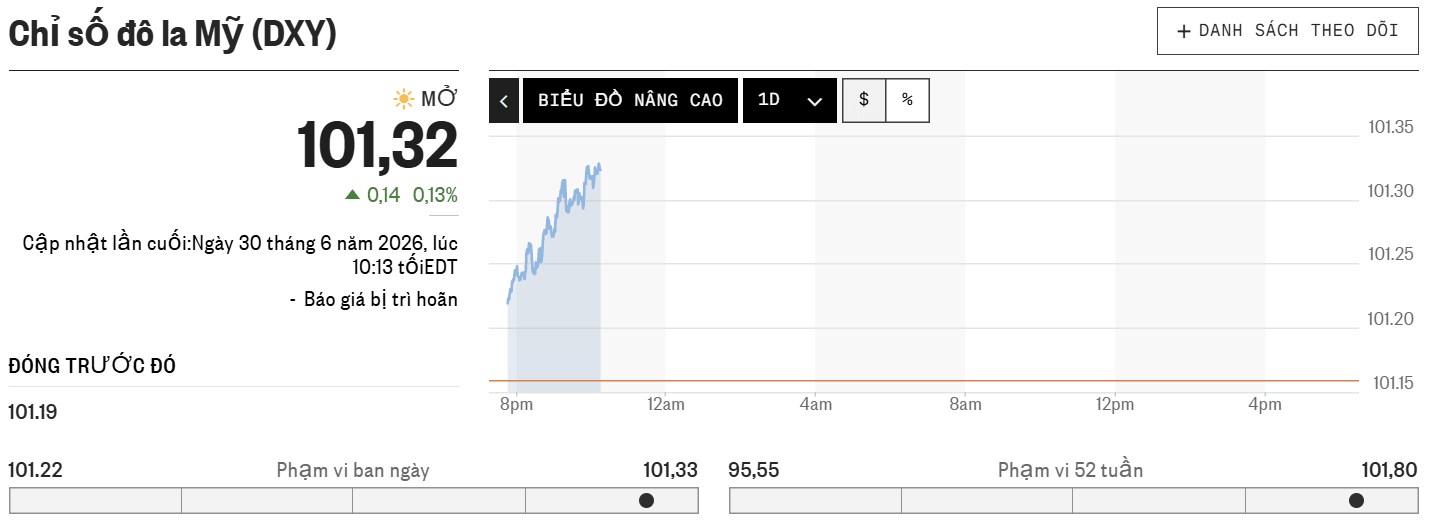Click the 1D dropdown chevron arrow
The height and width of the screenshot is (523, 1429).
[x=814, y=101]
